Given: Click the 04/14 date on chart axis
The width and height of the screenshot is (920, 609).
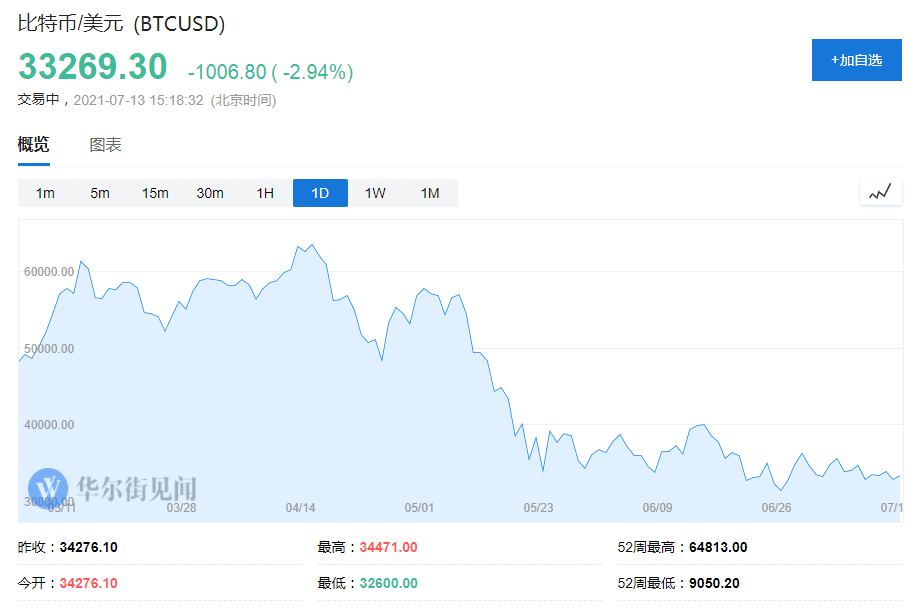Looking at the screenshot, I should pos(300,508).
